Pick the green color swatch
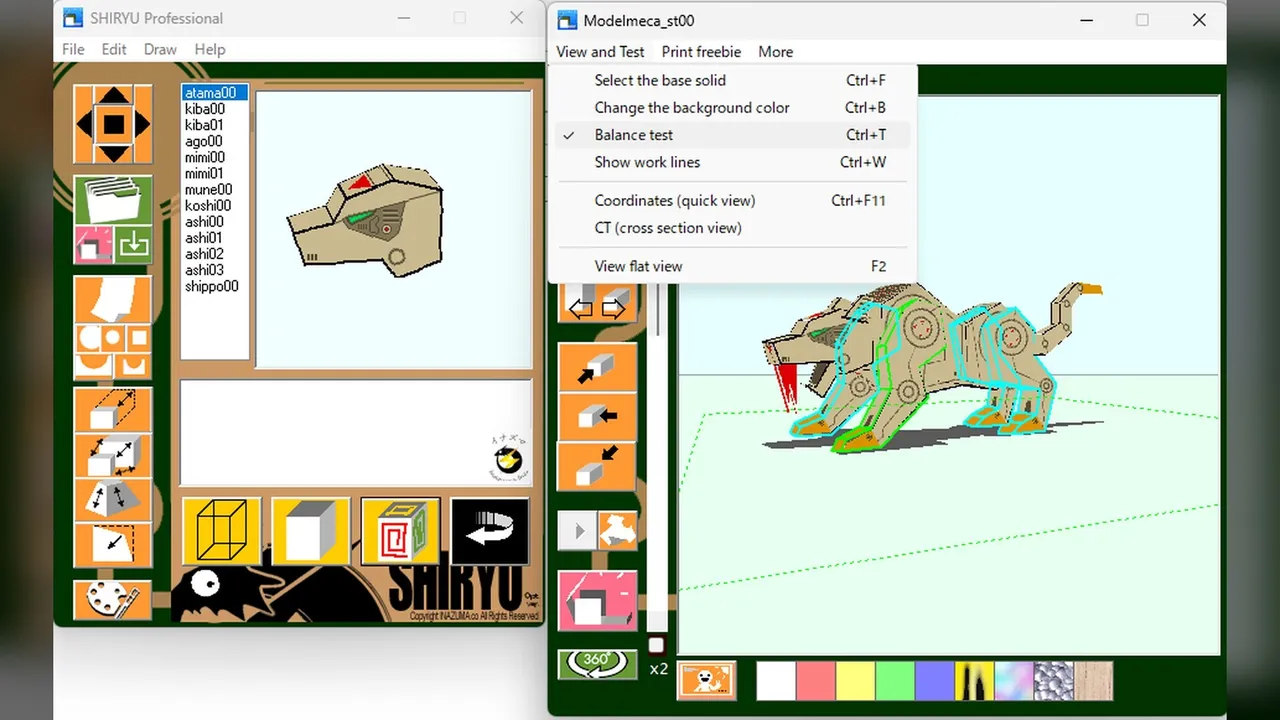 [895, 681]
